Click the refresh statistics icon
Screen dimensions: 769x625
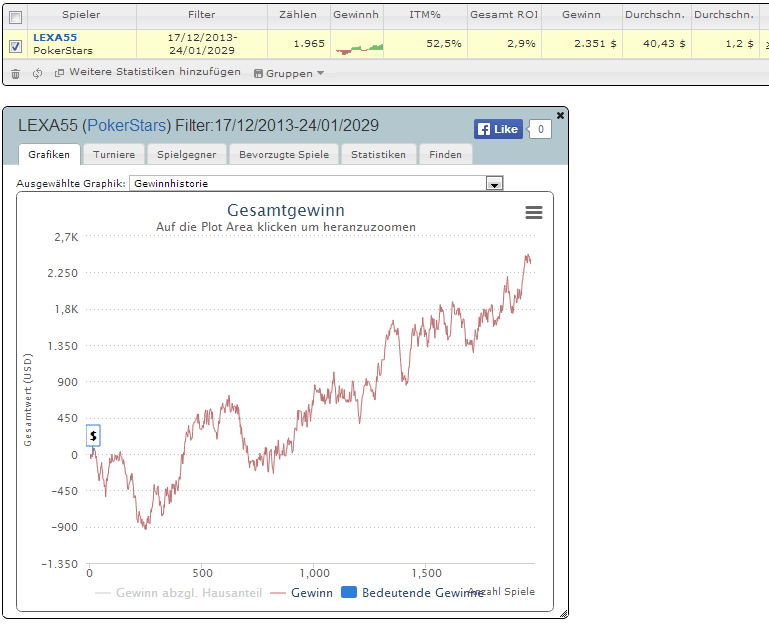click(37, 74)
